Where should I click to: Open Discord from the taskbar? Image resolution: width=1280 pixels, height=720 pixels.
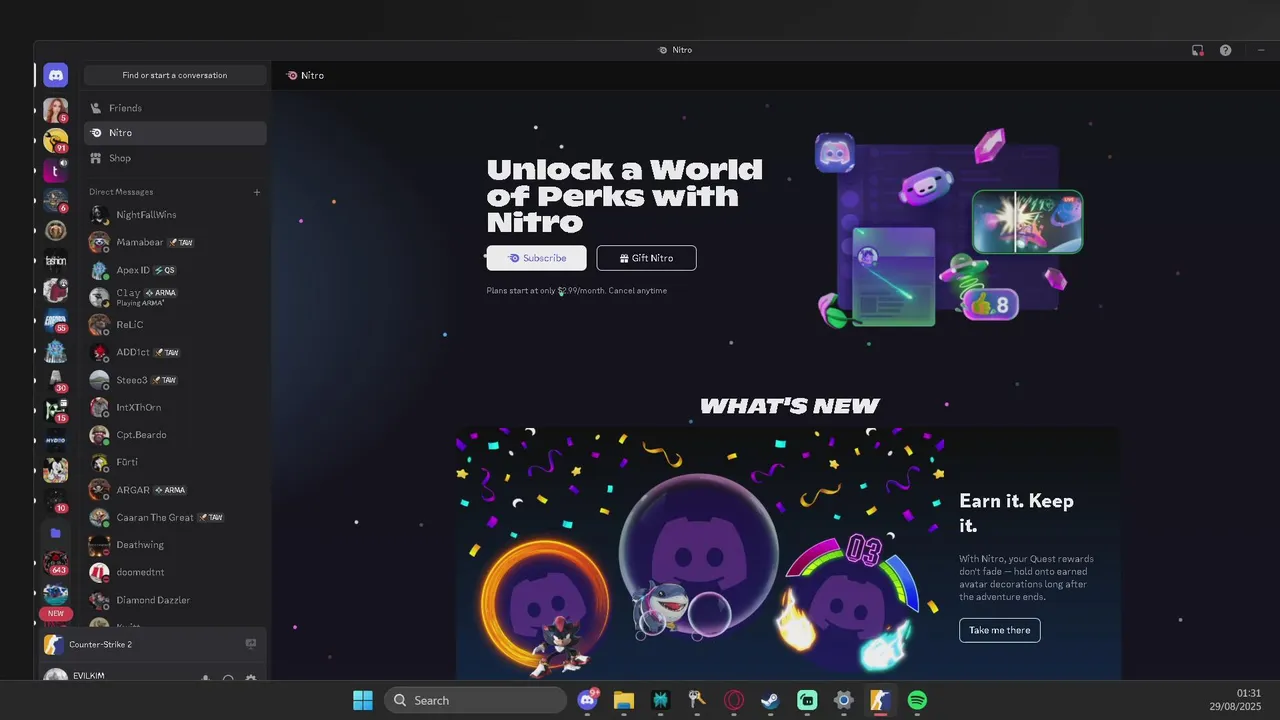click(x=588, y=700)
